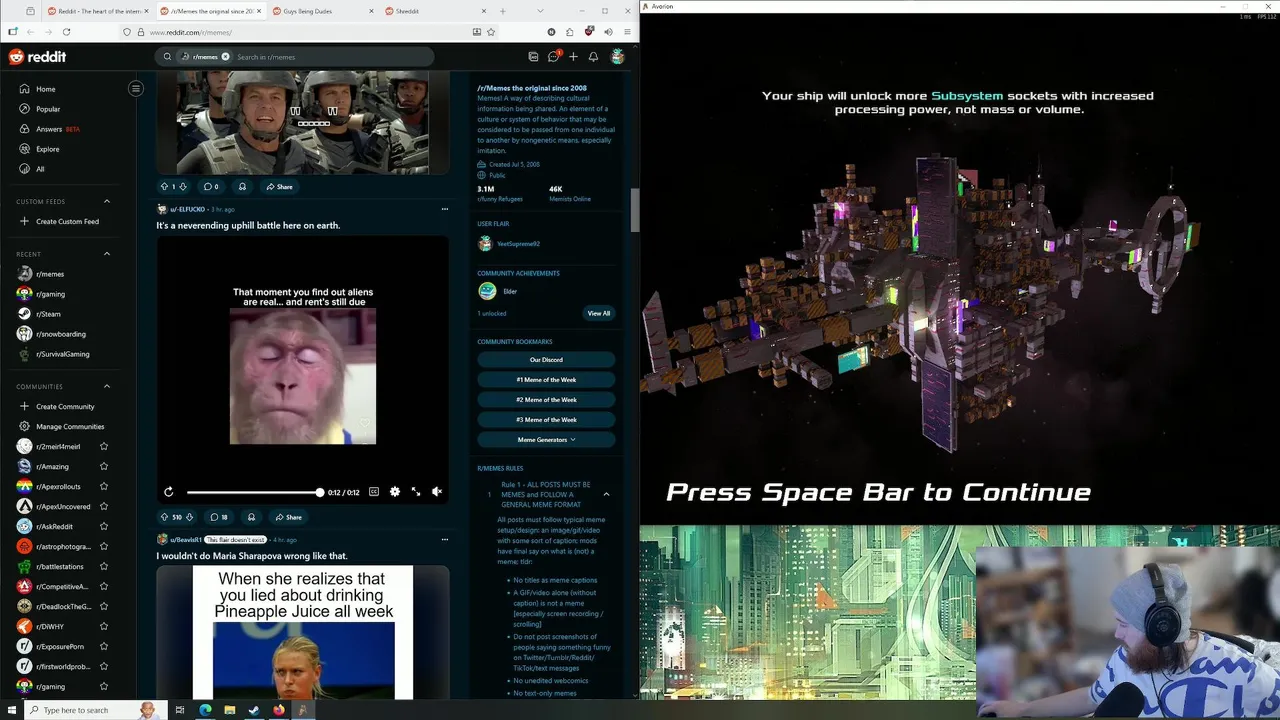Open the Our Discord bookmark
Screen dimensions: 1280x720
(546, 359)
